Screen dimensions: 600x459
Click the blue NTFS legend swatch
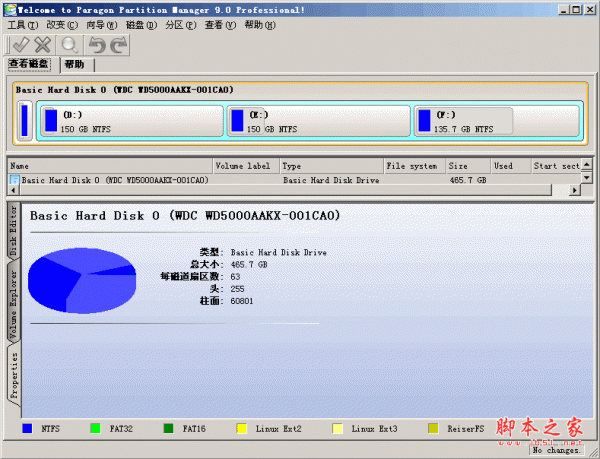coord(27,428)
